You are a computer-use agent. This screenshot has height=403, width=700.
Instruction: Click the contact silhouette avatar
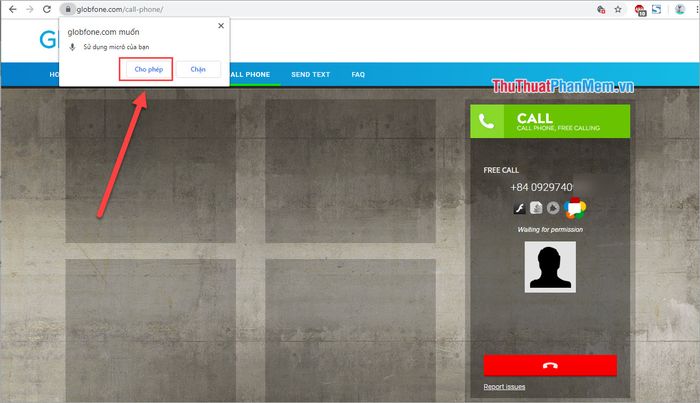(x=550, y=267)
